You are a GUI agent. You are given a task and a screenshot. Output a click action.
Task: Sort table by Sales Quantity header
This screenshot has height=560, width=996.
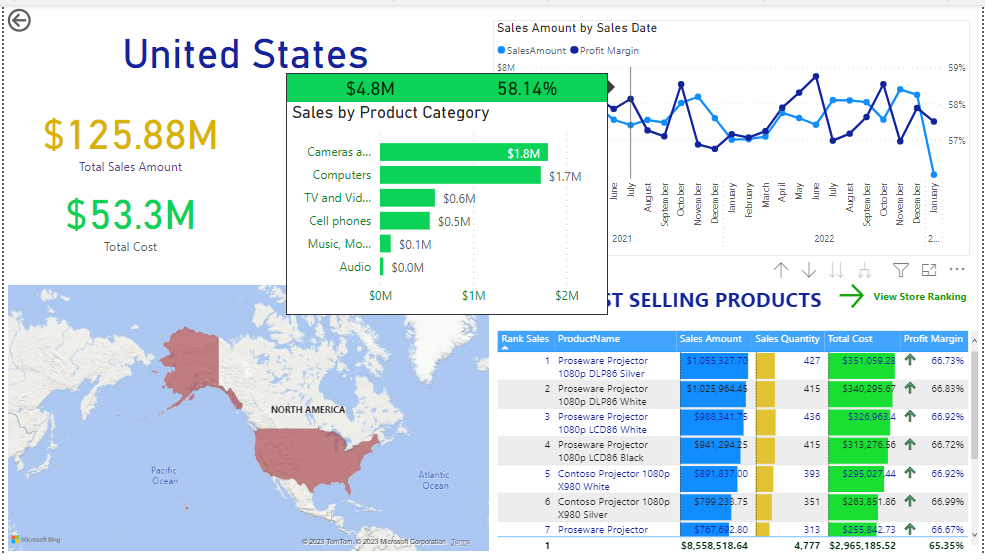(787, 339)
